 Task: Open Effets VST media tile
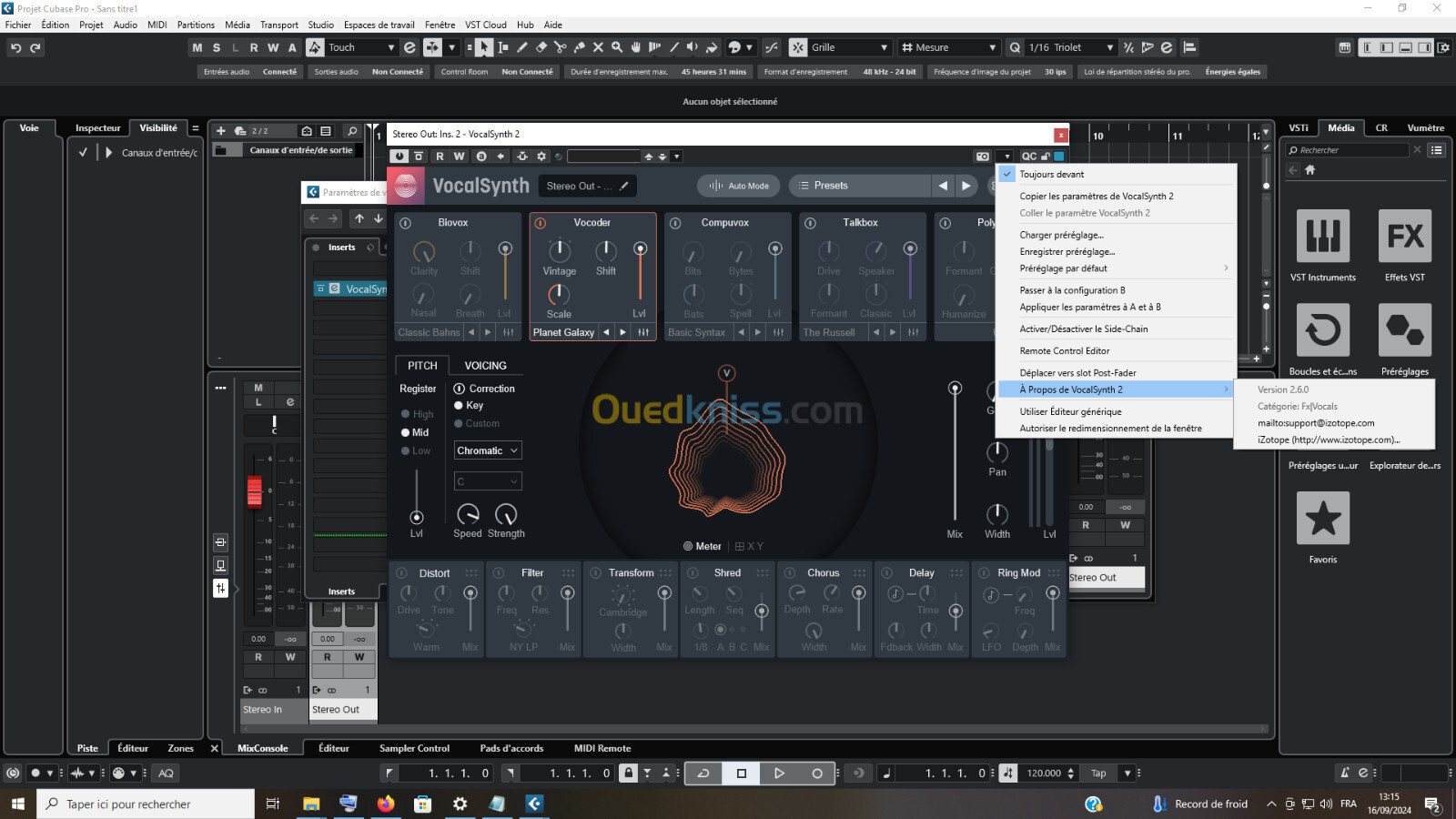tap(1405, 237)
